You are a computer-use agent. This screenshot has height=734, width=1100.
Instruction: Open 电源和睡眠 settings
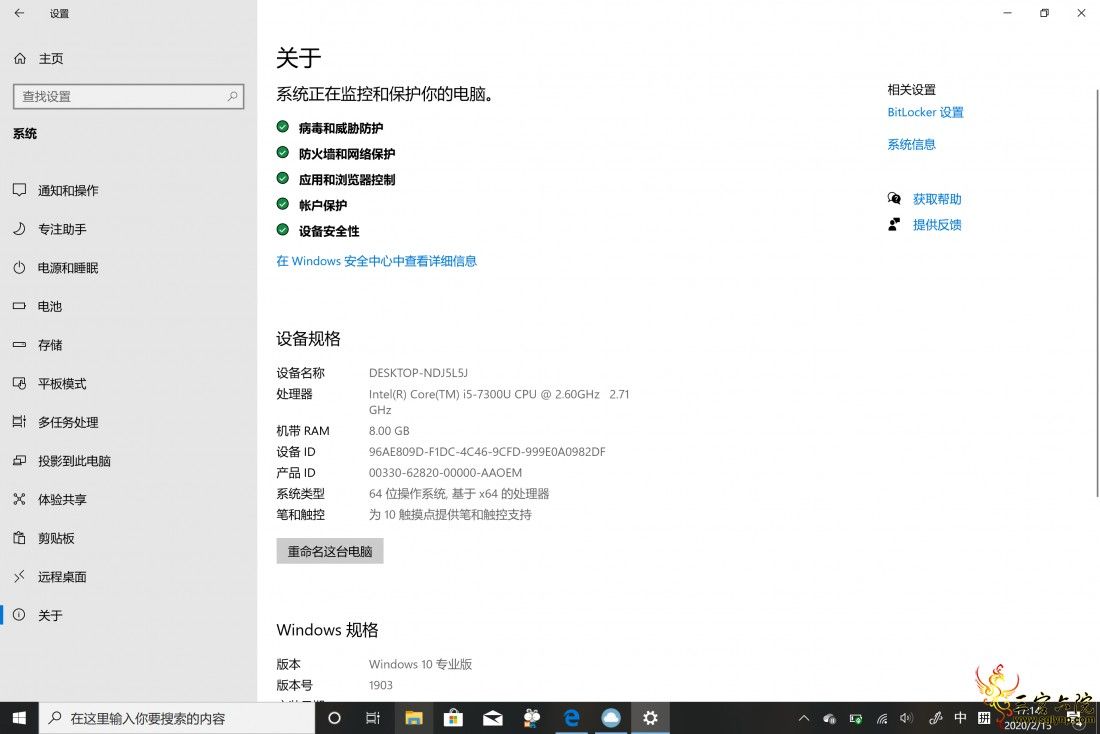tap(128, 267)
